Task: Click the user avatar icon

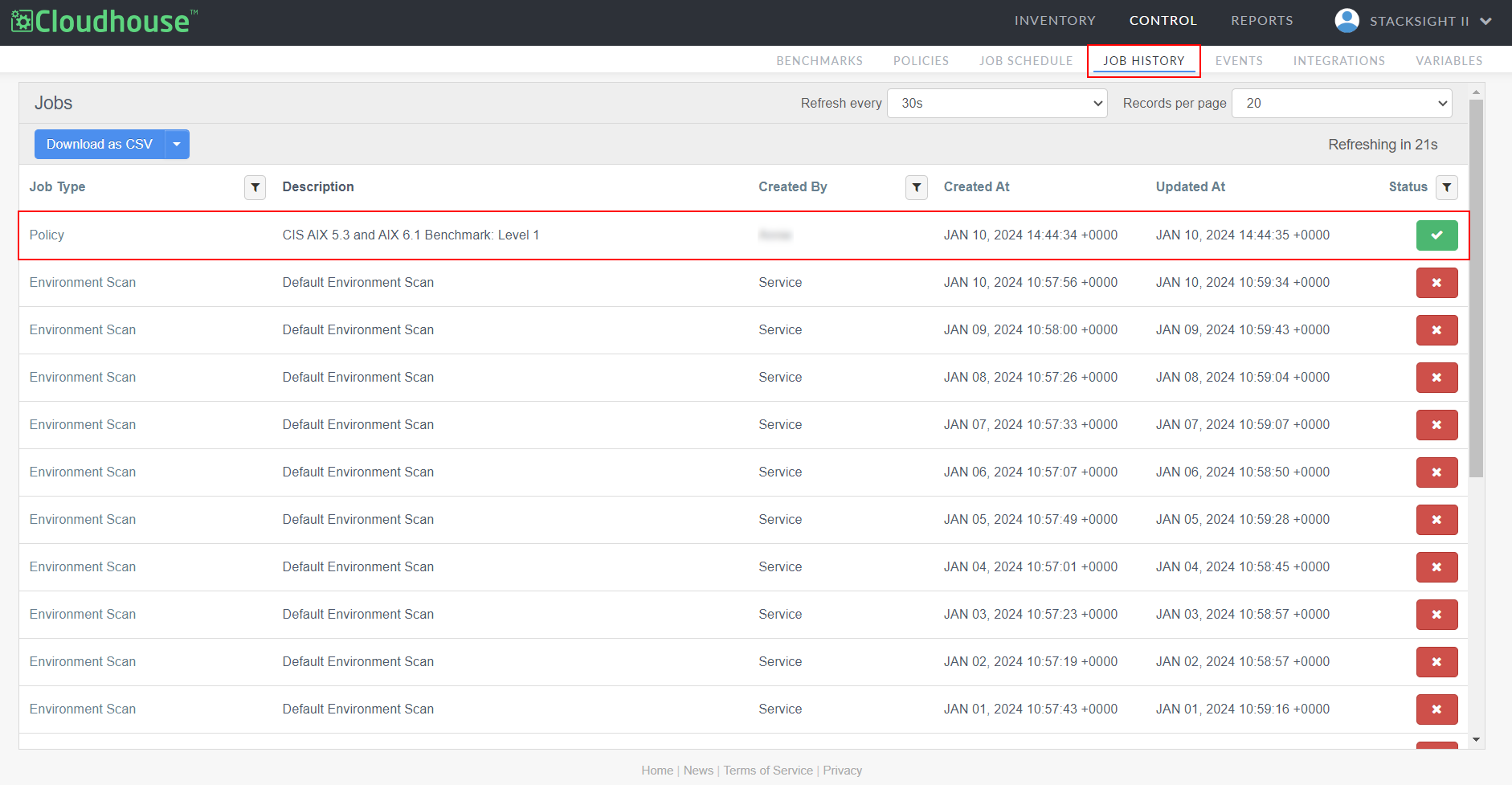Action: 1346,21
